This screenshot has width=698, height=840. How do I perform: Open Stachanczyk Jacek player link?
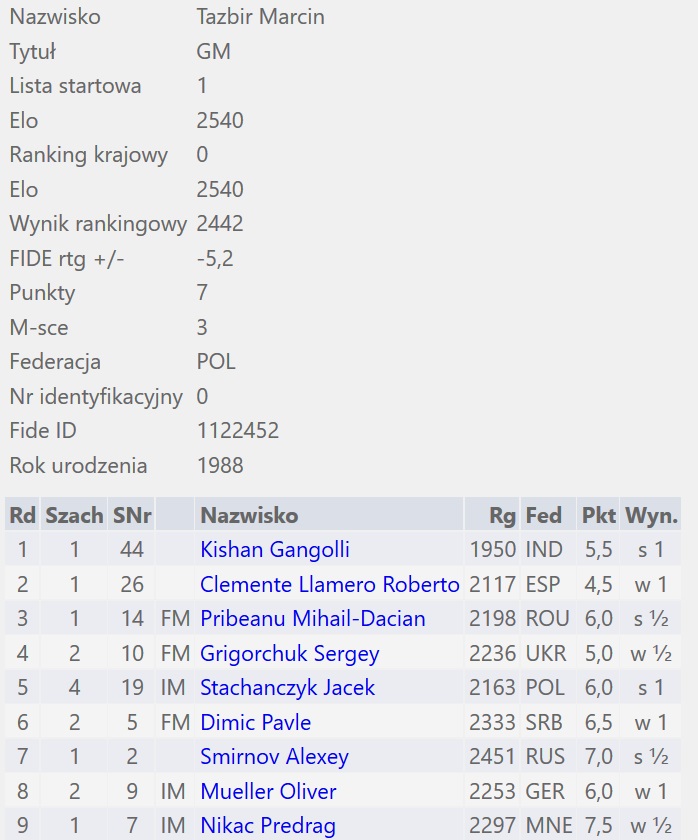pyautogui.click(x=287, y=687)
